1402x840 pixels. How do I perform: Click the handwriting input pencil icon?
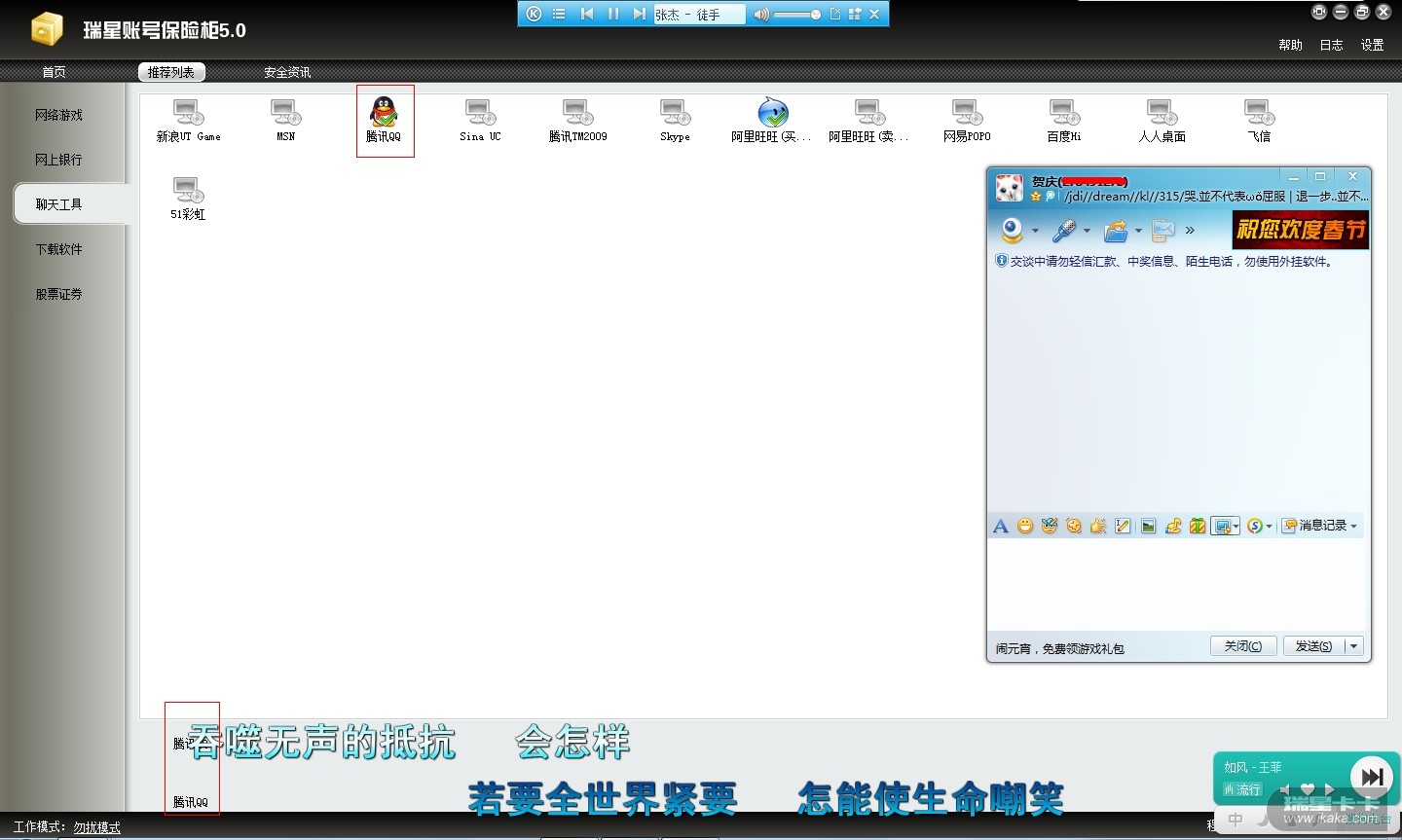(x=1123, y=527)
